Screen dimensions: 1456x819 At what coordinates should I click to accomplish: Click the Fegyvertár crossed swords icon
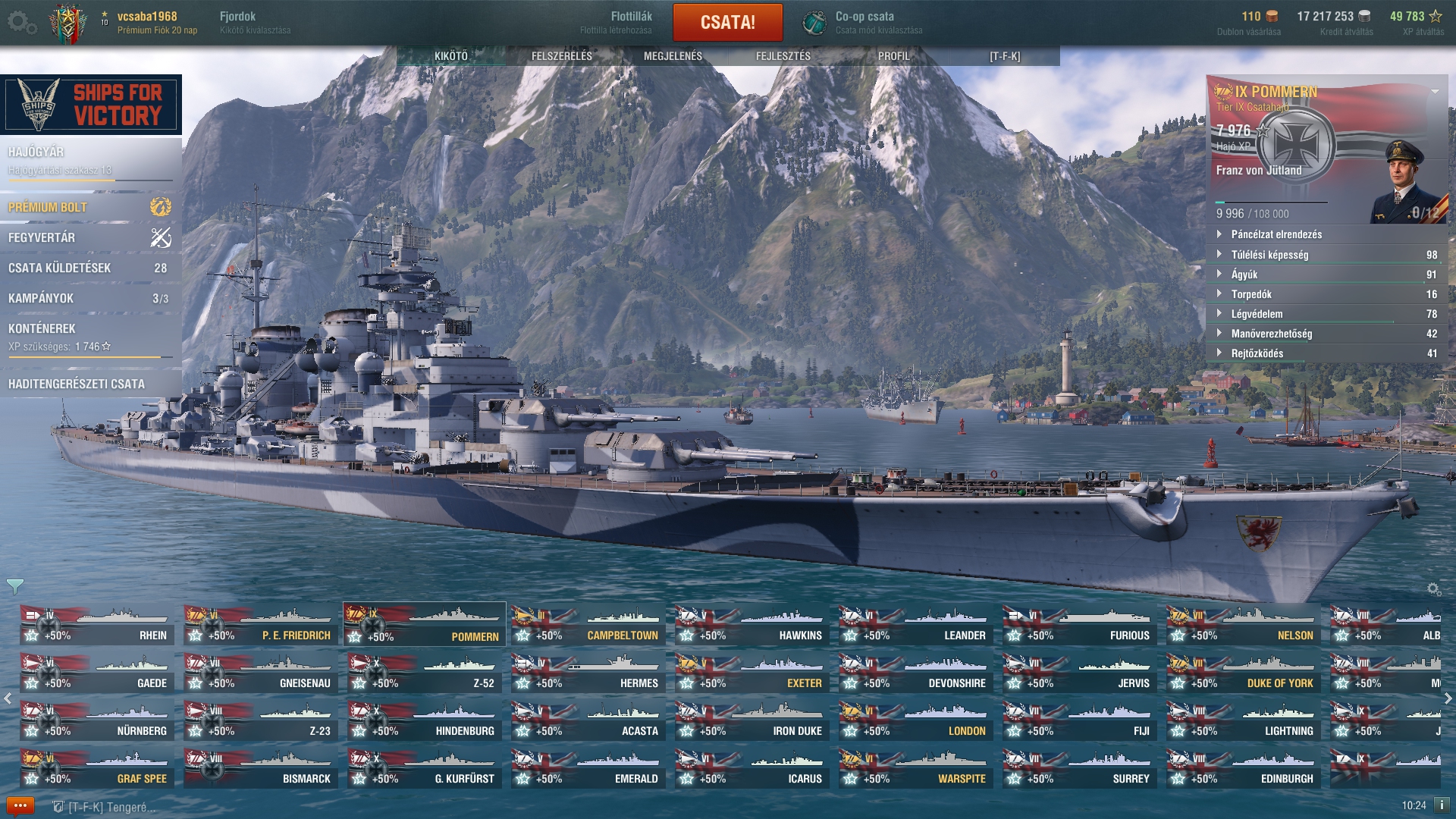click(x=160, y=237)
